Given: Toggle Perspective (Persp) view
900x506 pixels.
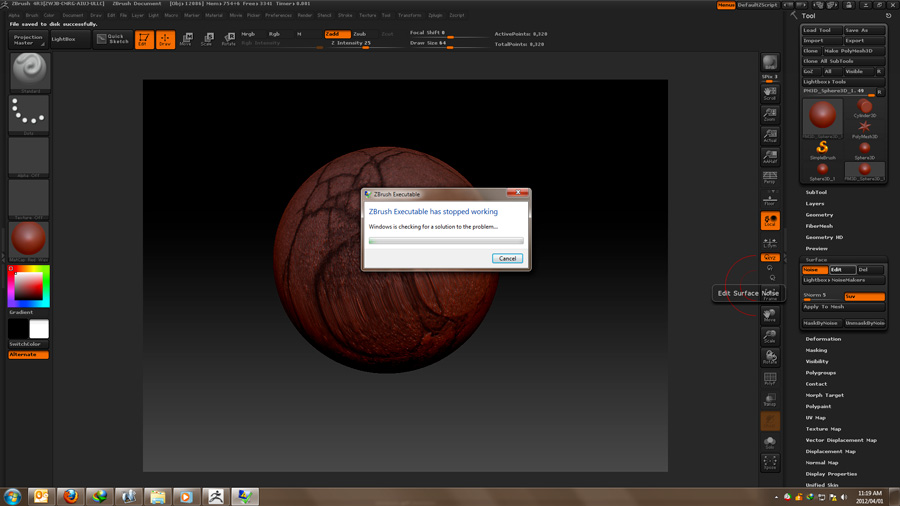Looking at the screenshot, I should point(770,177).
